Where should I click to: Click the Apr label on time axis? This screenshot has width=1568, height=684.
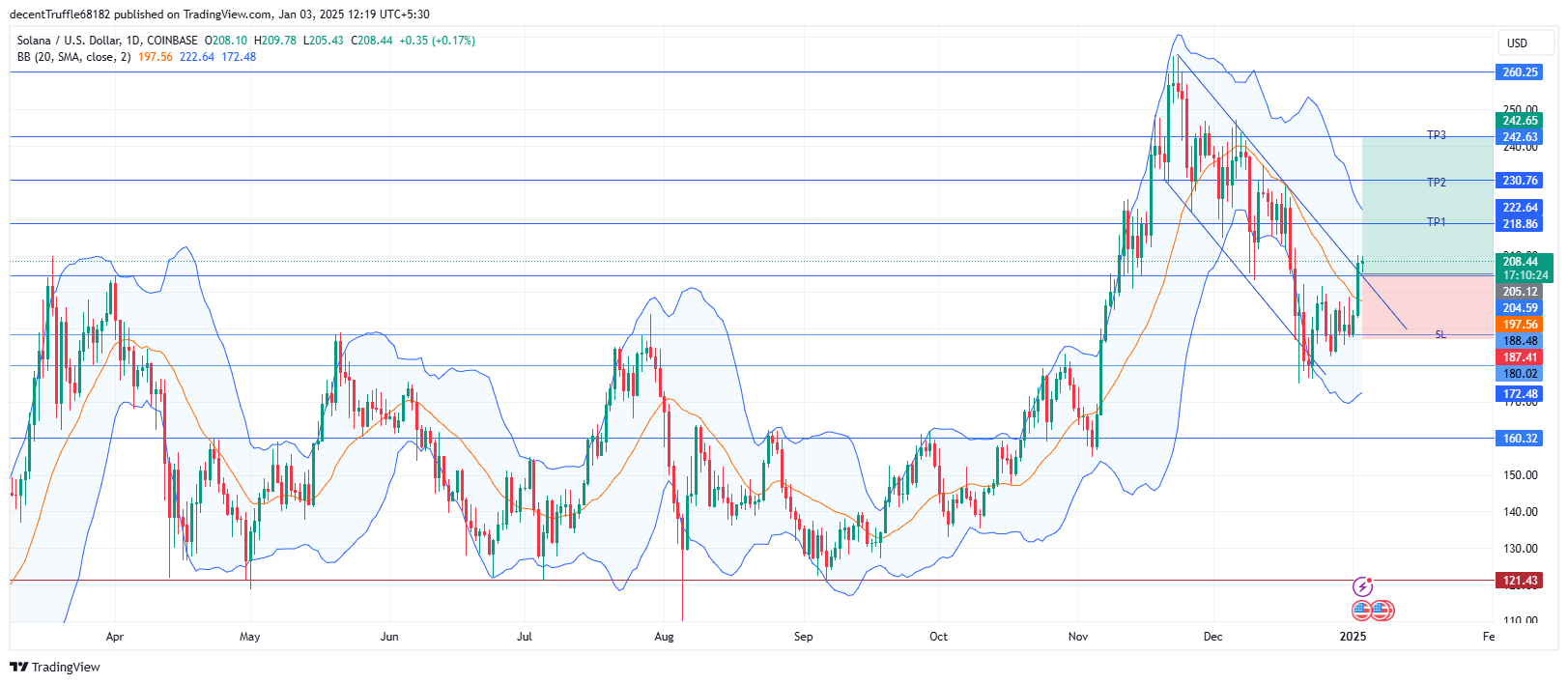pyautogui.click(x=115, y=637)
